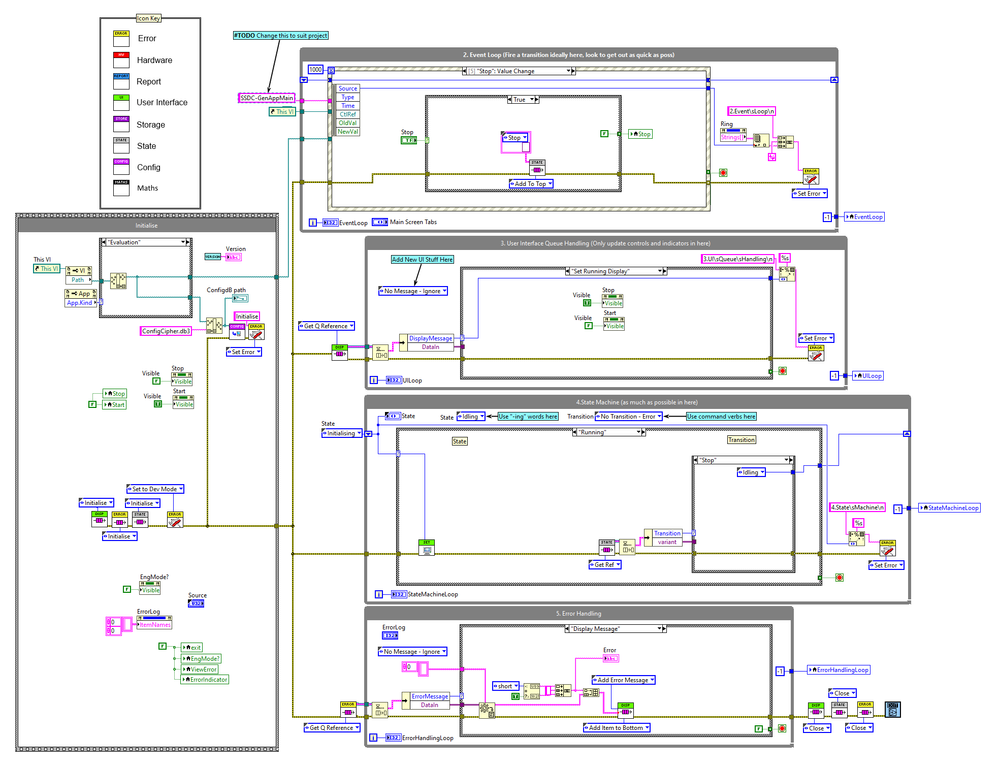
Task: Click the 1000 timeout constant in Event Loop
Action: coord(316,70)
